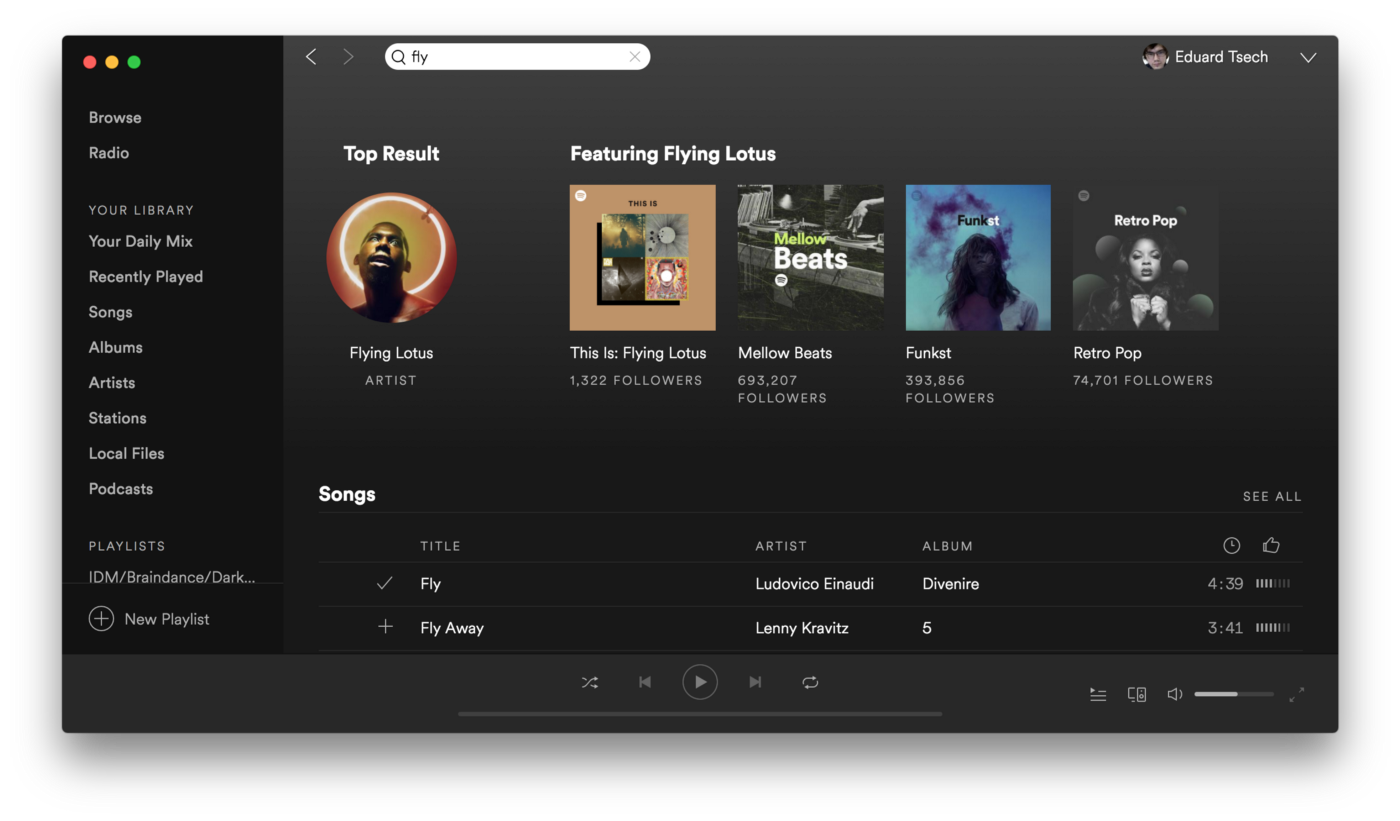
Task: Open artist Lenny Kravitz
Action: (802, 628)
